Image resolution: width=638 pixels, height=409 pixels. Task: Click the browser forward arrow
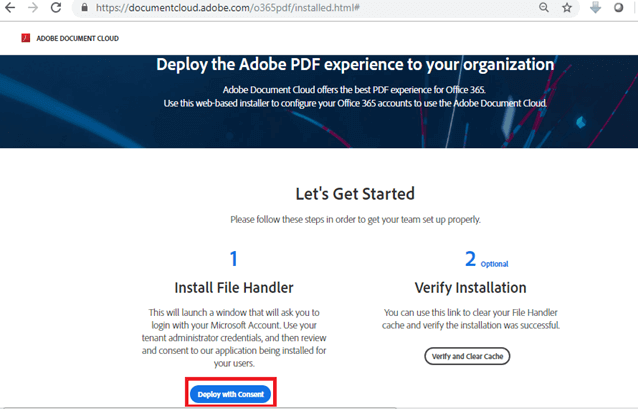33,7
